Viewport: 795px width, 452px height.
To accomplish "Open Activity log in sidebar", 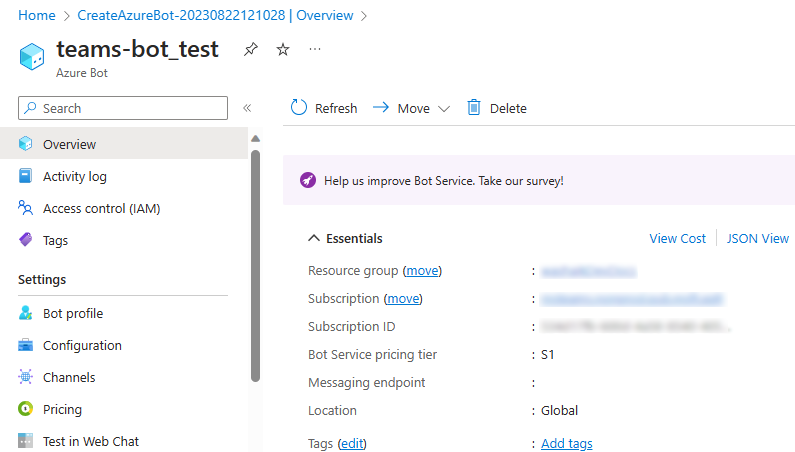I will click(74, 177).
